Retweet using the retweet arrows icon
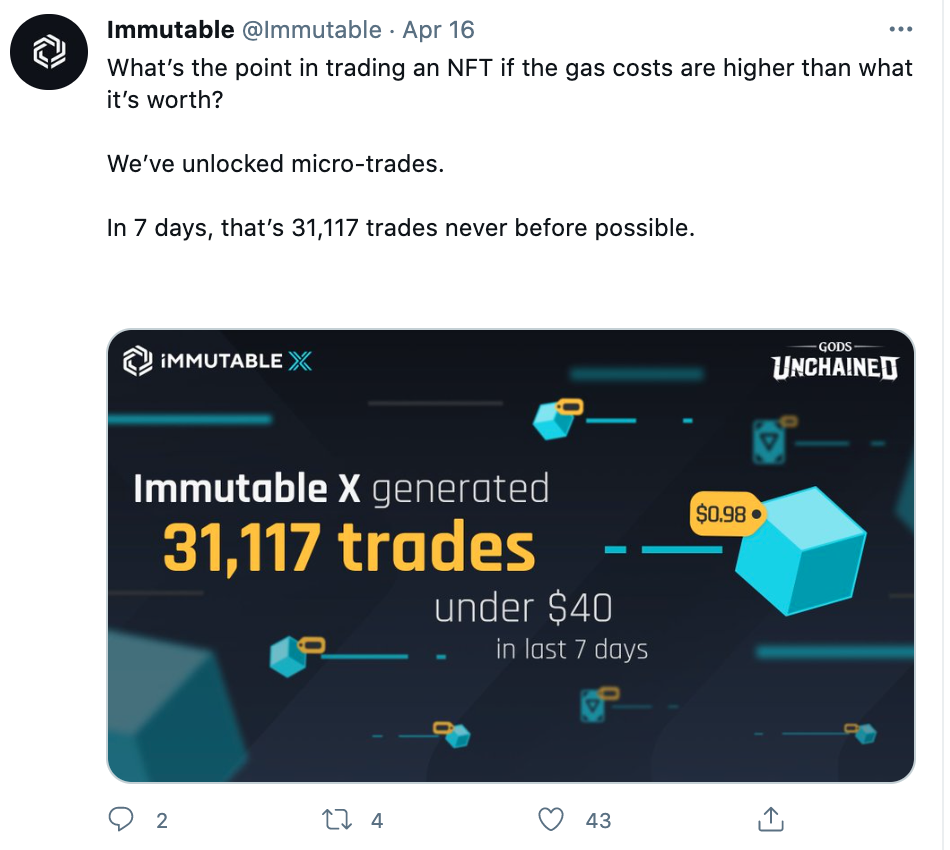This screenshot has height=850, width=950. pos(337,820)
